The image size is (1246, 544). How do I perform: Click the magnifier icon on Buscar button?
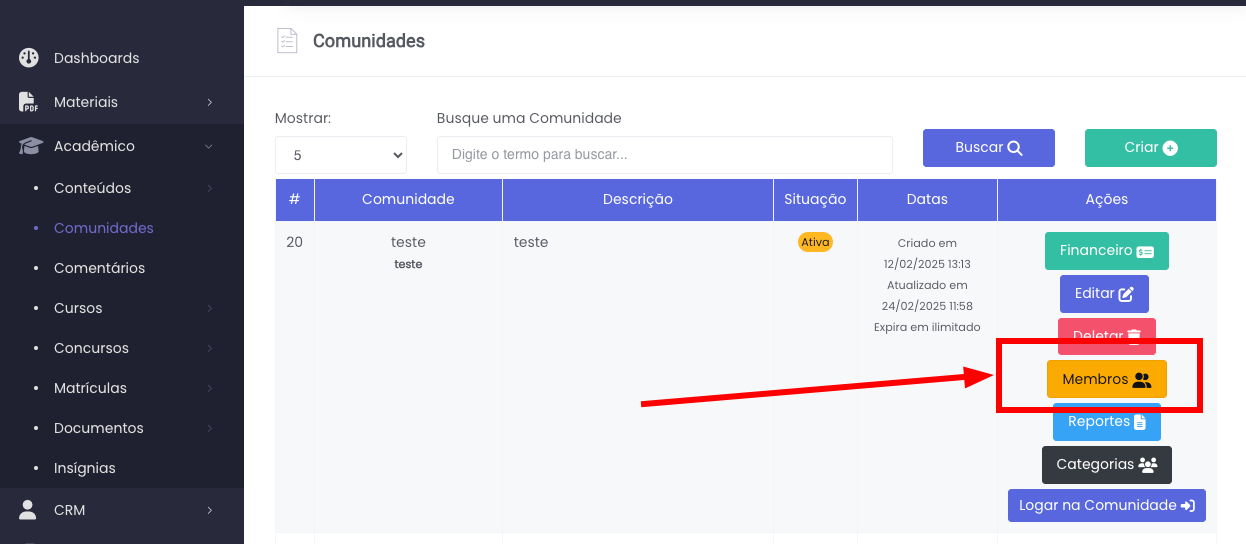click(x=1015, y=148)
